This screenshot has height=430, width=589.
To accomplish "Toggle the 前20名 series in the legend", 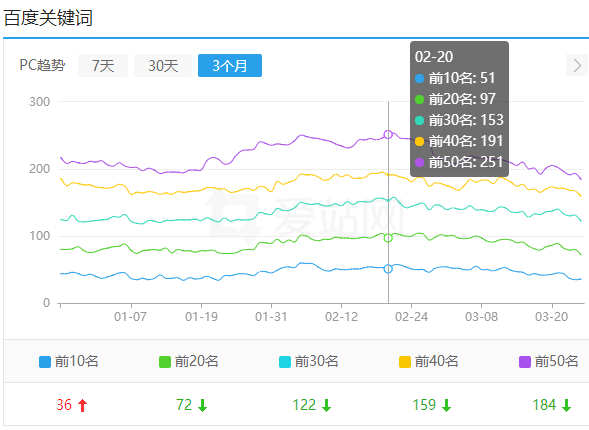I will (x=189, y=361).
